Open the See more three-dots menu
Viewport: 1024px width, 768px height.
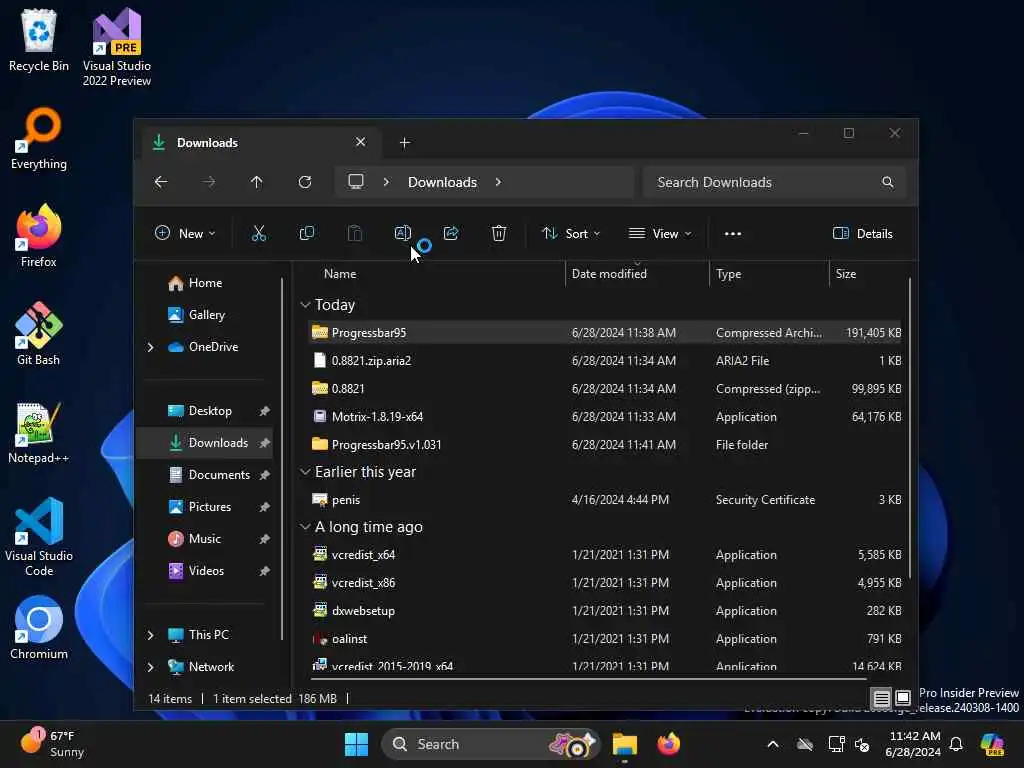733,234
